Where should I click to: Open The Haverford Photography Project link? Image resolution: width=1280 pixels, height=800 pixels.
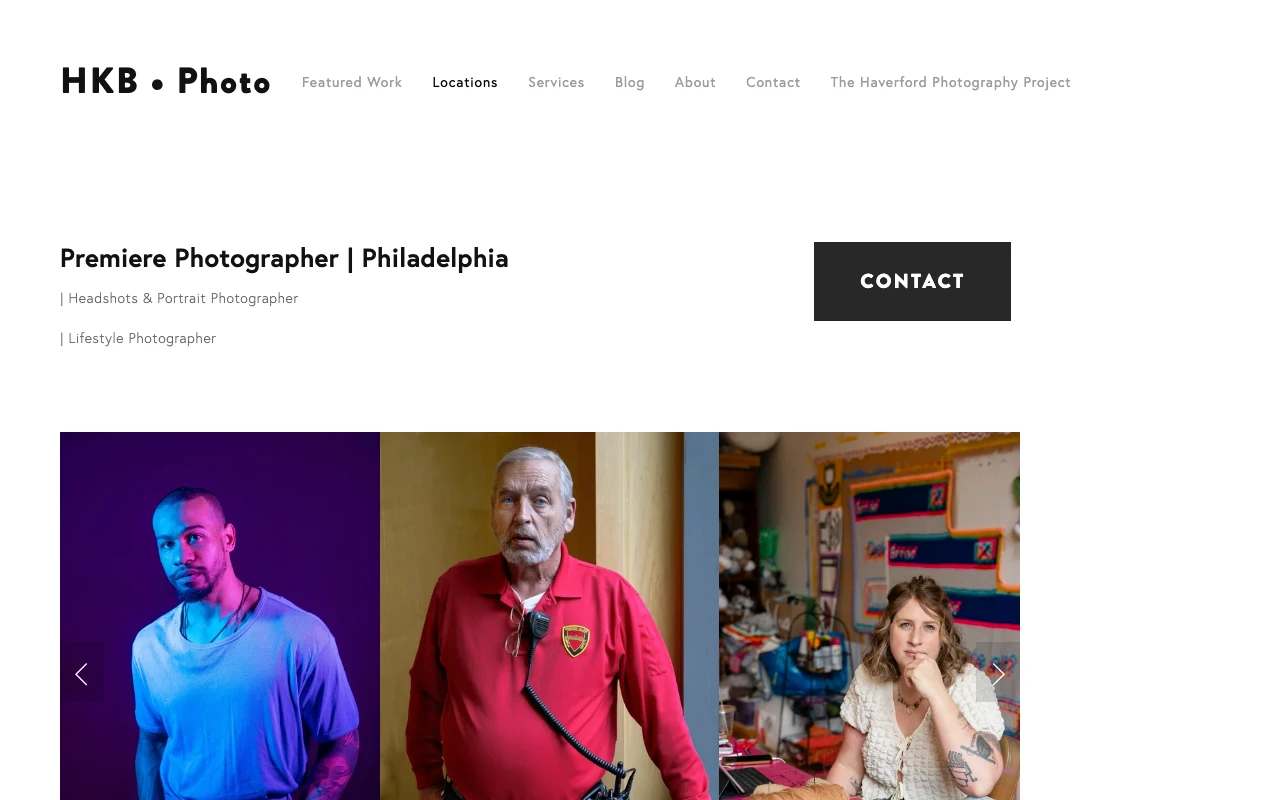coord(950,82)
